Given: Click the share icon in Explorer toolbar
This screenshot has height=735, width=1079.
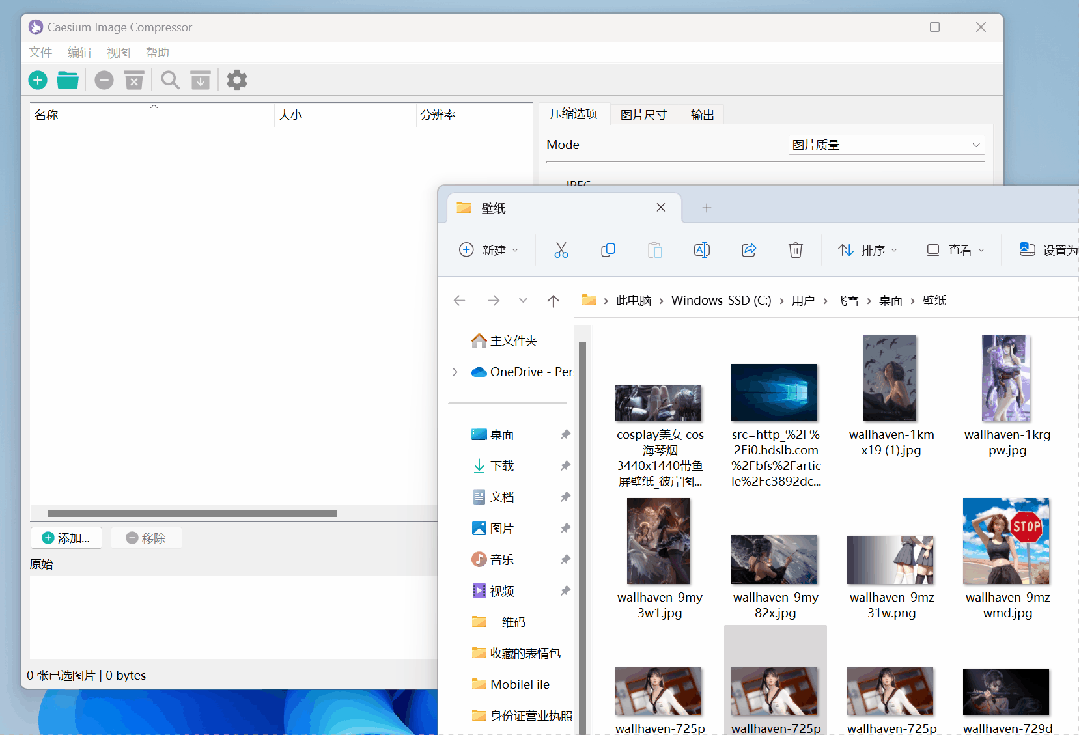Looking at the screenshot, I should click(749, 250).
